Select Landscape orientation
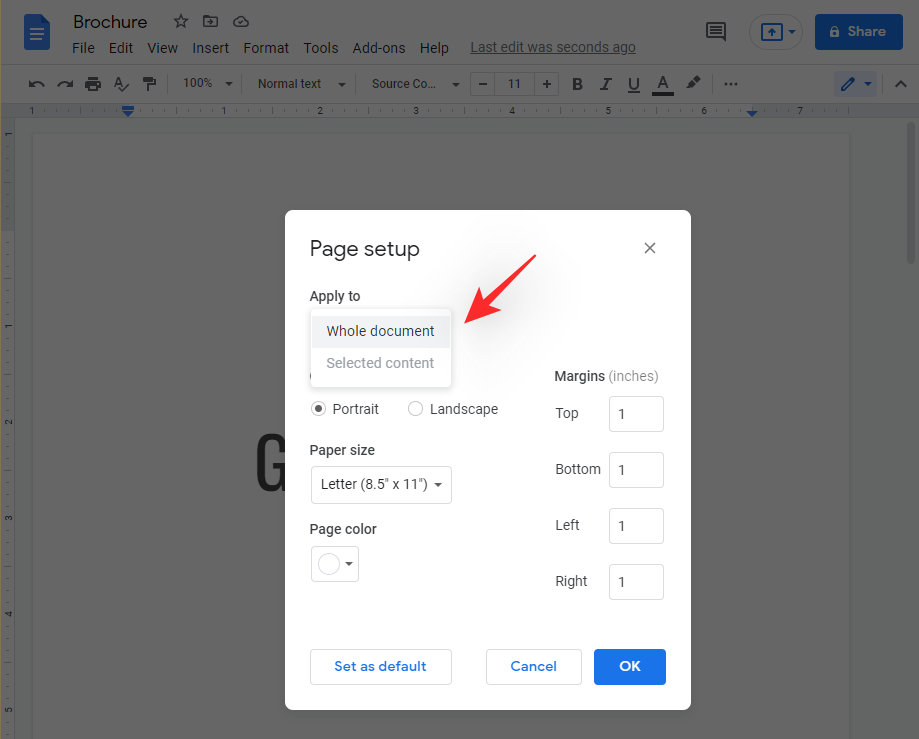Viewport: 919px width, 739px height. pyautogui.click(x=416, y=409)
